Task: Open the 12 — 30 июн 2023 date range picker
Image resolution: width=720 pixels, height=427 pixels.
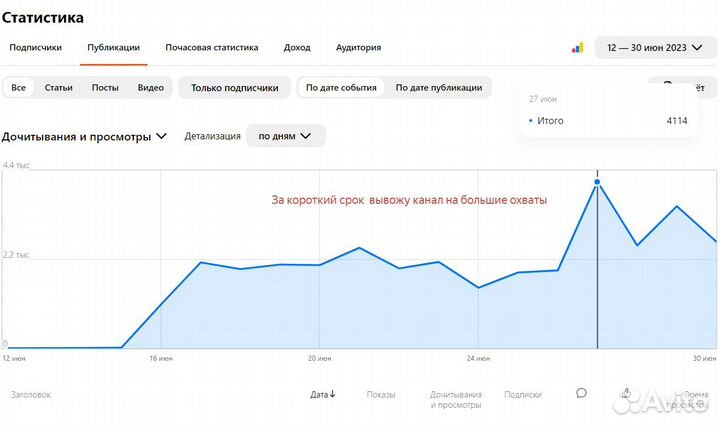Action: [654, 47]
